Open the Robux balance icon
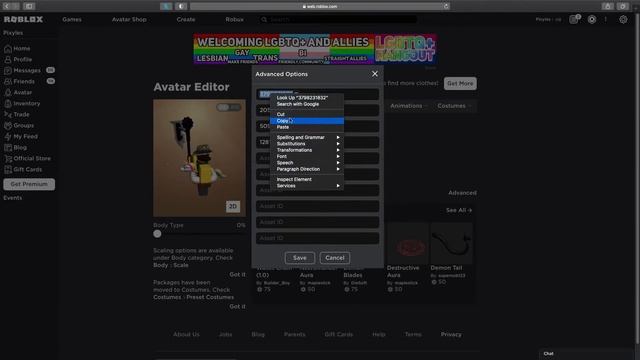640x360 pixels. 592,19
